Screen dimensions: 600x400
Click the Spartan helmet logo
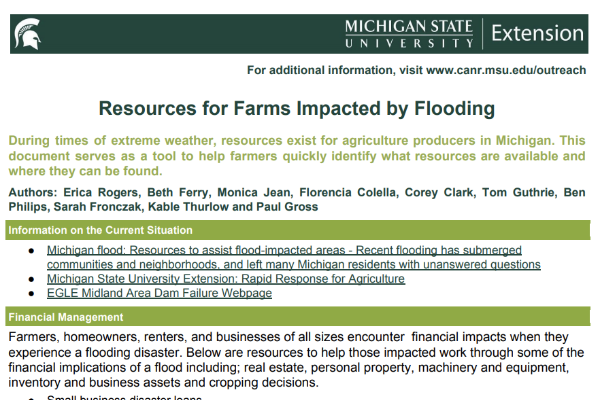27,34
